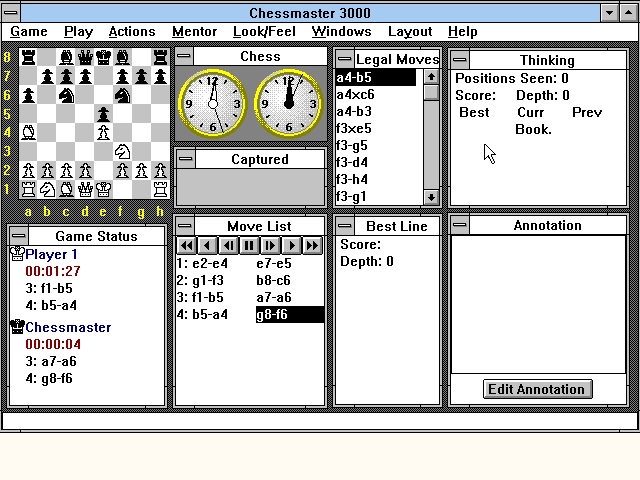
Task: Step back a half-move with bar-arrow button
Action: [x=229, y=246]
